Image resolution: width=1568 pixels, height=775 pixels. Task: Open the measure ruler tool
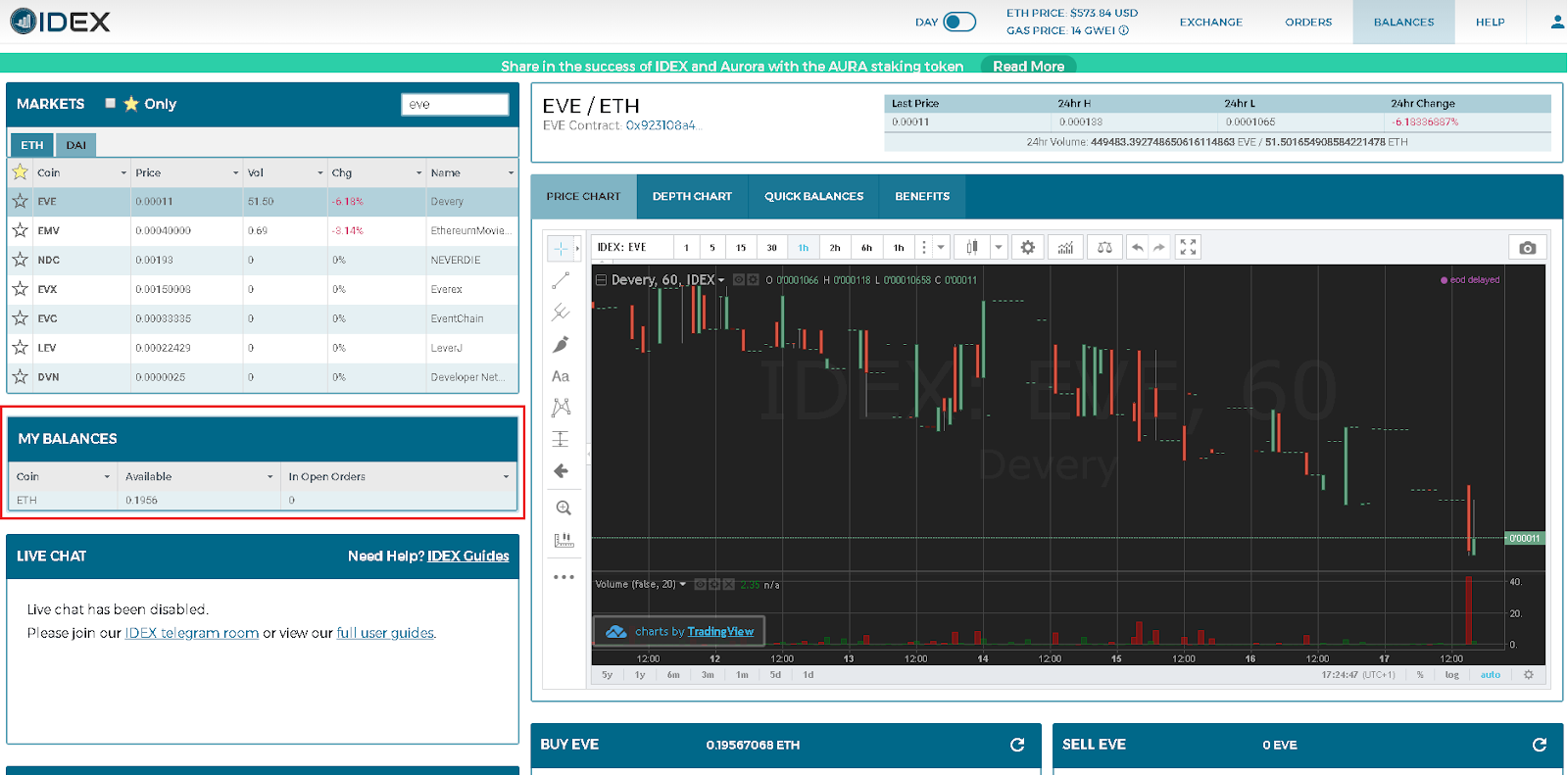[563, 540]
